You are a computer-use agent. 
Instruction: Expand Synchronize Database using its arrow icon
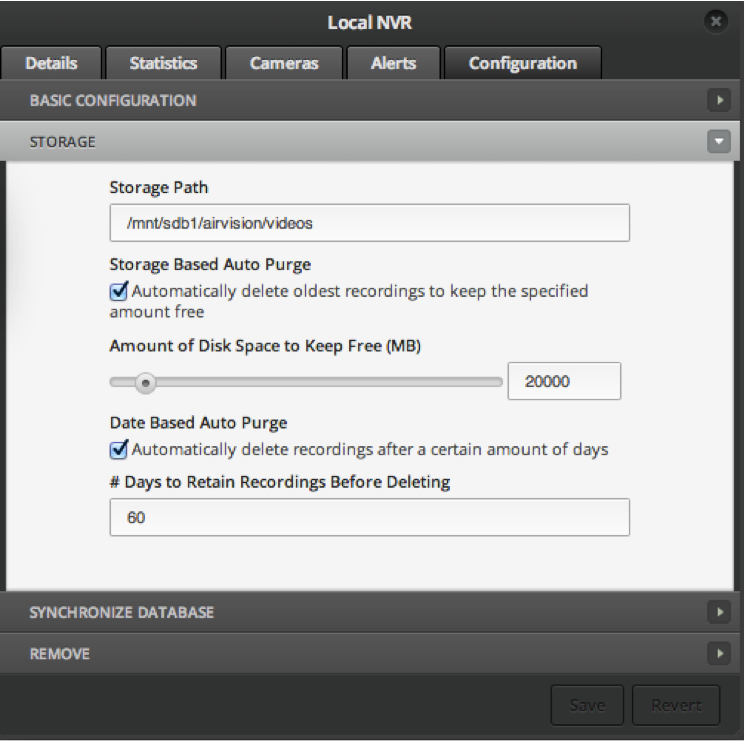point(718,612)
